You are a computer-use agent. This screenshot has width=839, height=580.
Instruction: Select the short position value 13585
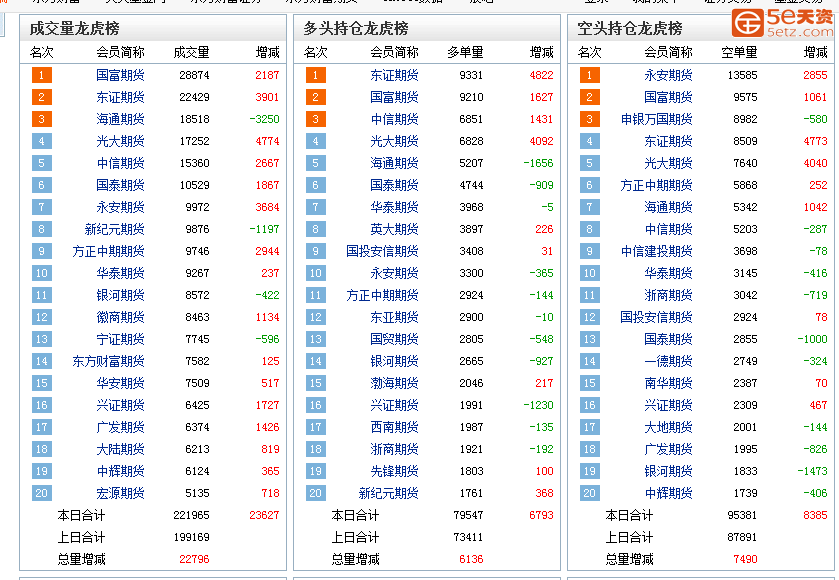[742, 75]
